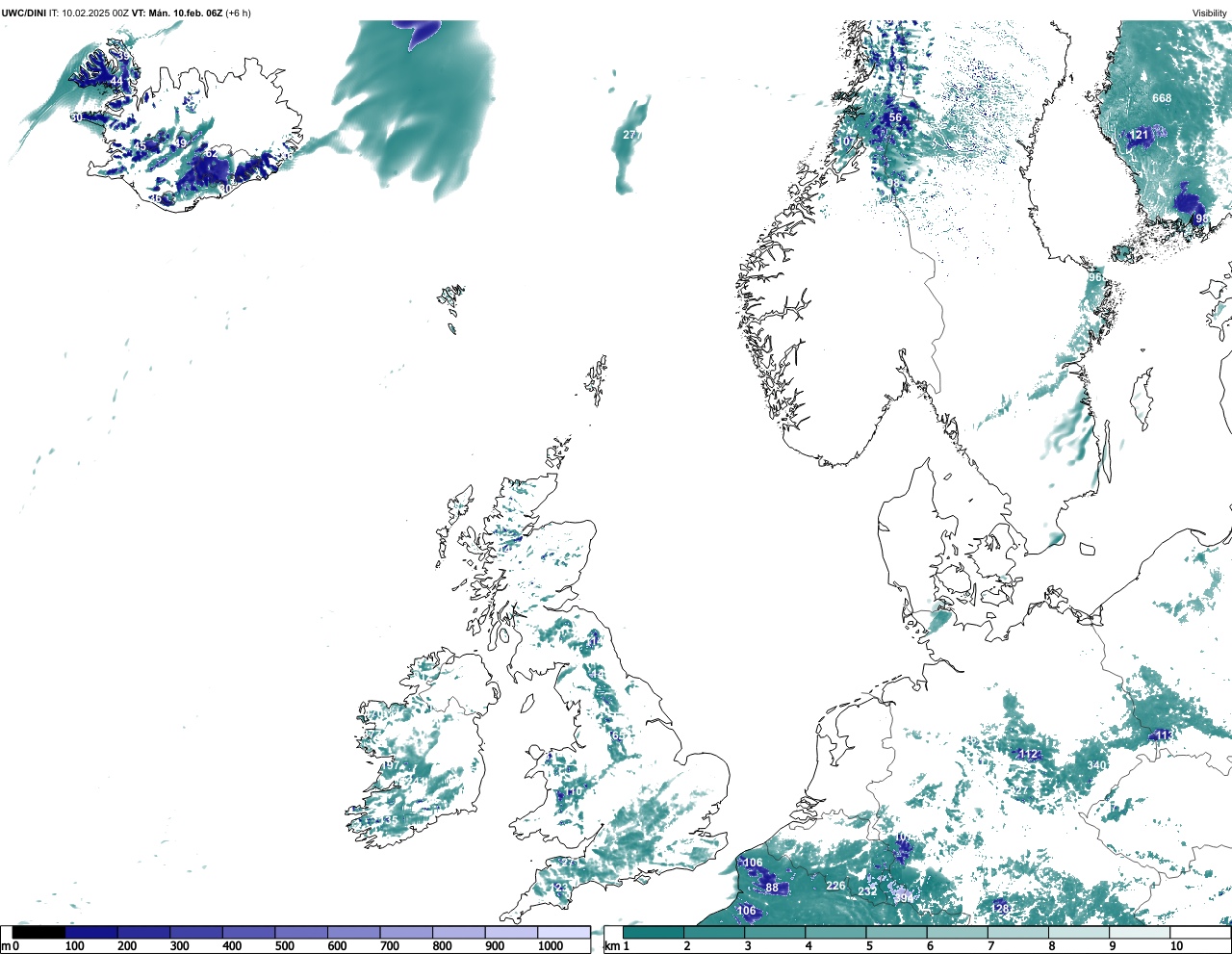Click the '112' visibility value over Germany
1232x954 pixels.
coord(1028,754)
